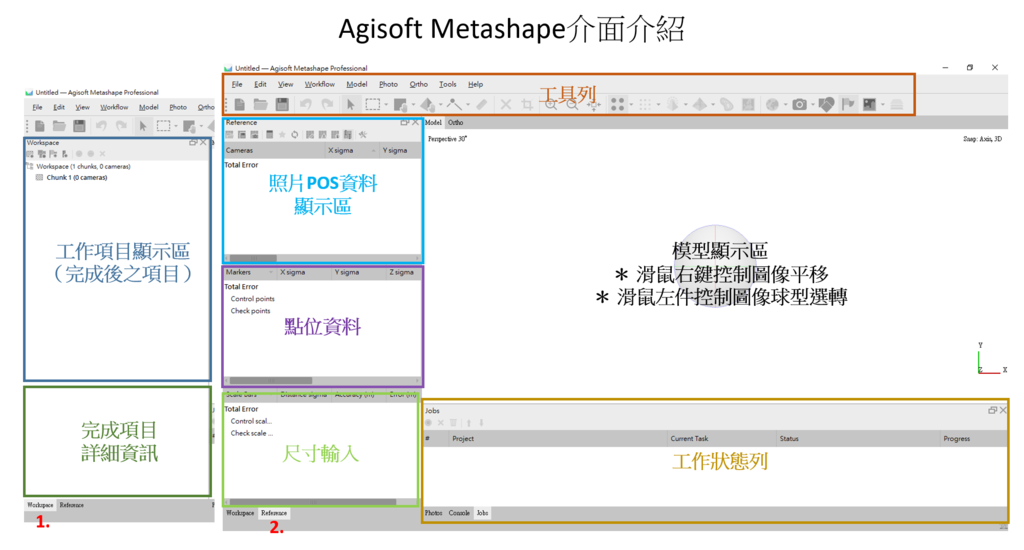Toggle Show cameras camera icon
Image resolution: width=1024 pixels, height=550 pixels.
click(x=799, y=105)
